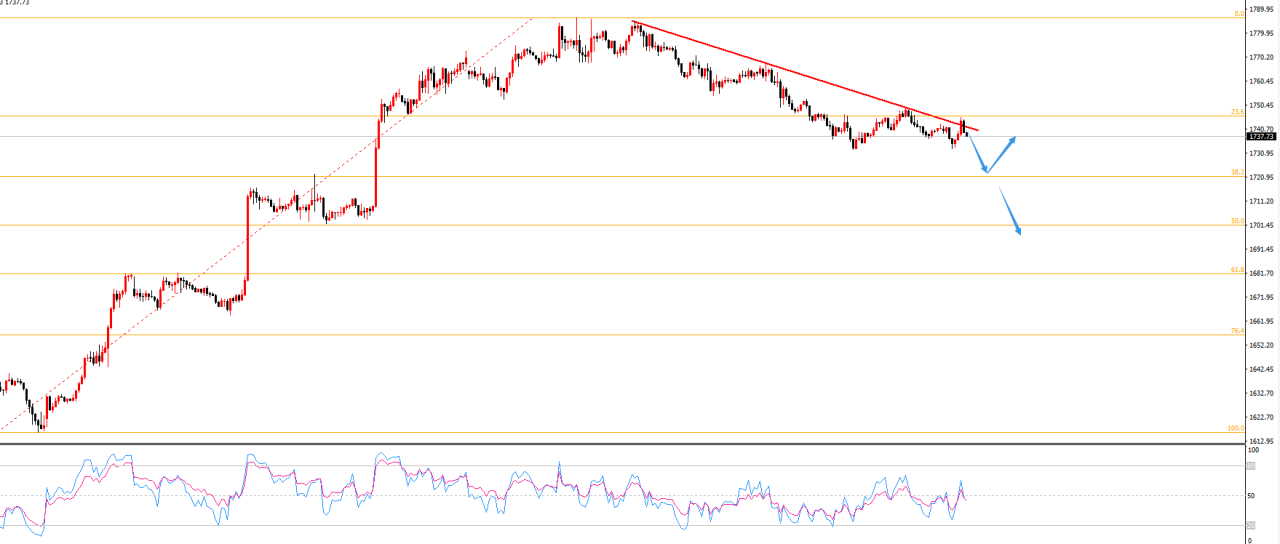Click the 23.6 Fibonacci level label
This screenshot has height=544, width=1280.
point(1236,112)
